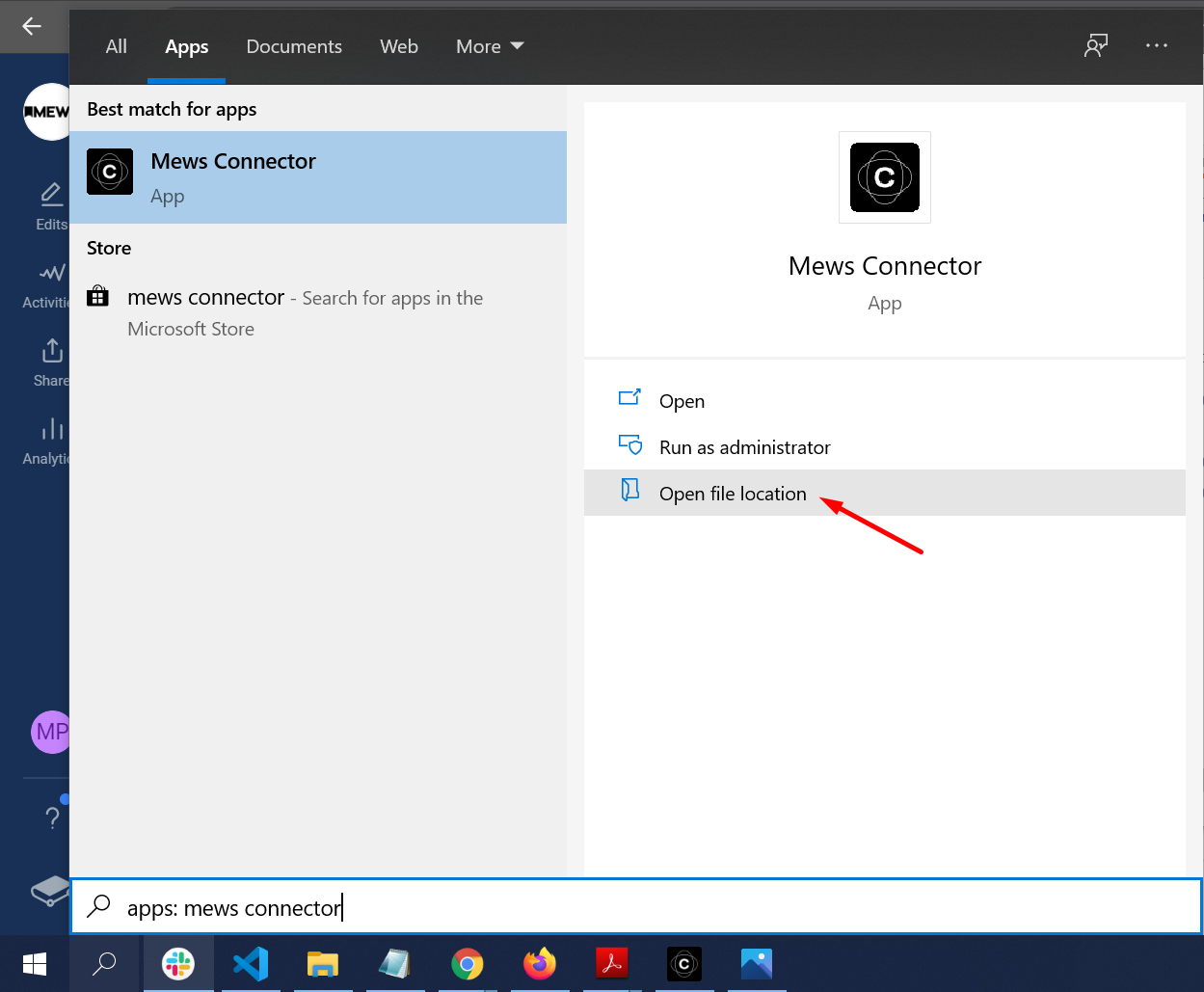
Task: Select Run as administrator option
Action: [744, 447]
